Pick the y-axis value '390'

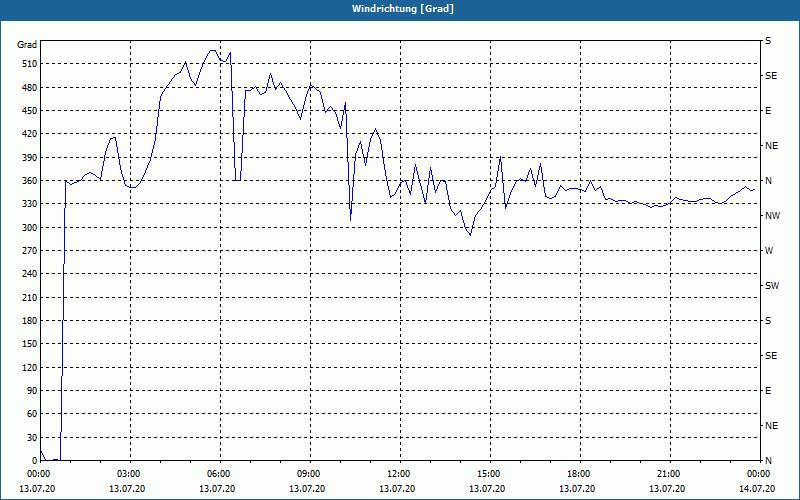click(30, 158)
